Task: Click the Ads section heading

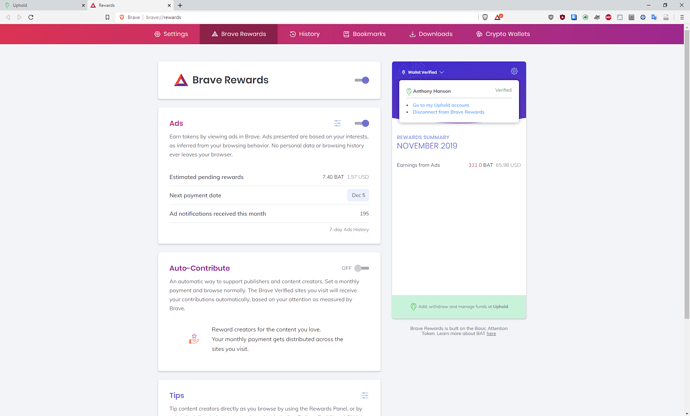Action: 176,123
